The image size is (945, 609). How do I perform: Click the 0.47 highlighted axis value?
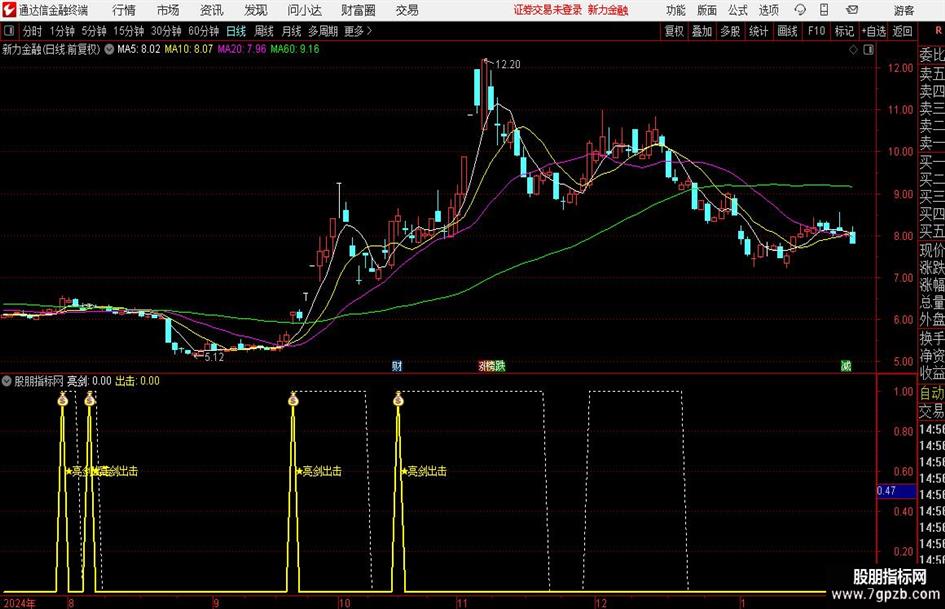(896, 491)
